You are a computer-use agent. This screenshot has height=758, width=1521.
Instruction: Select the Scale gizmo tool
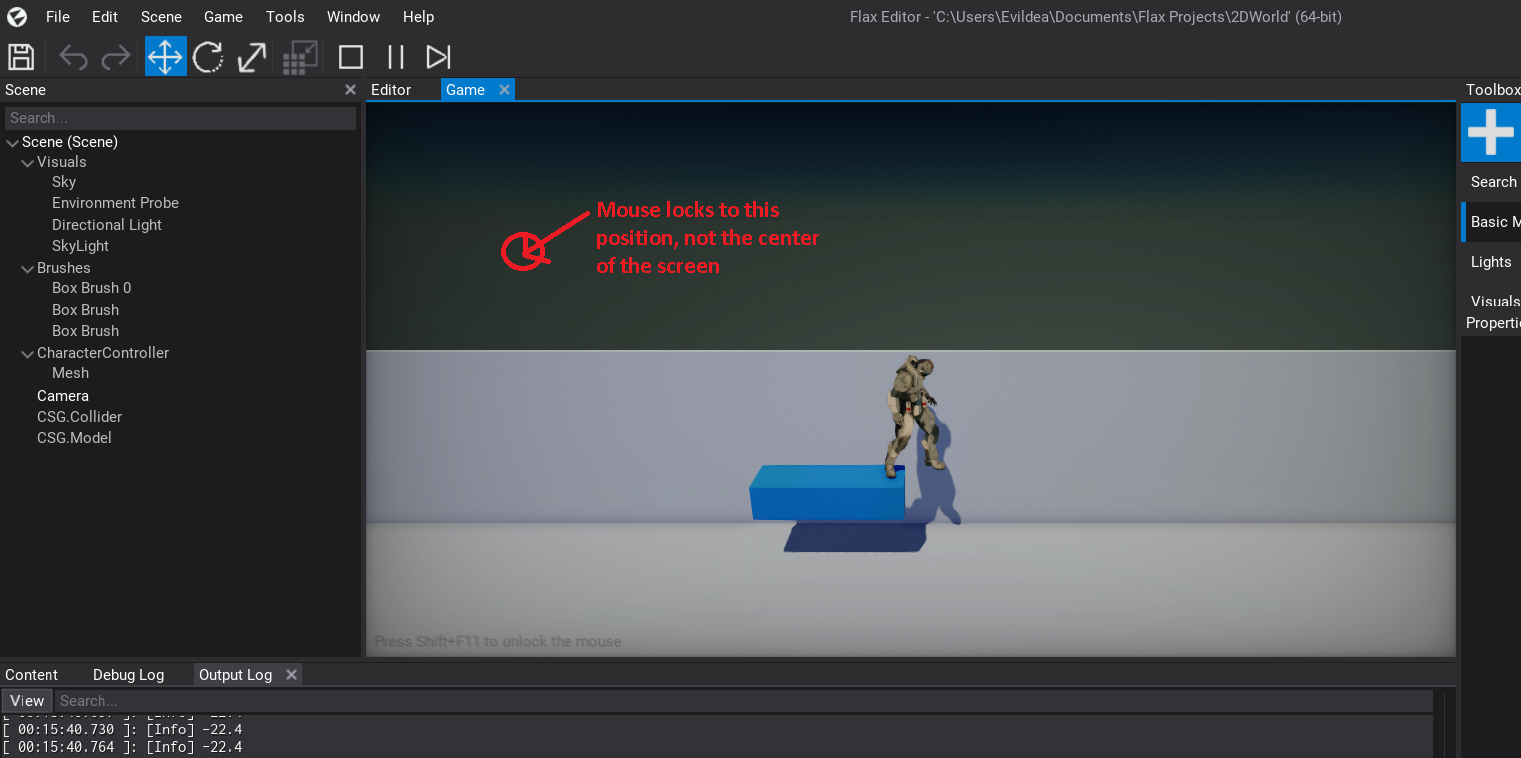[x=250, y=56]
